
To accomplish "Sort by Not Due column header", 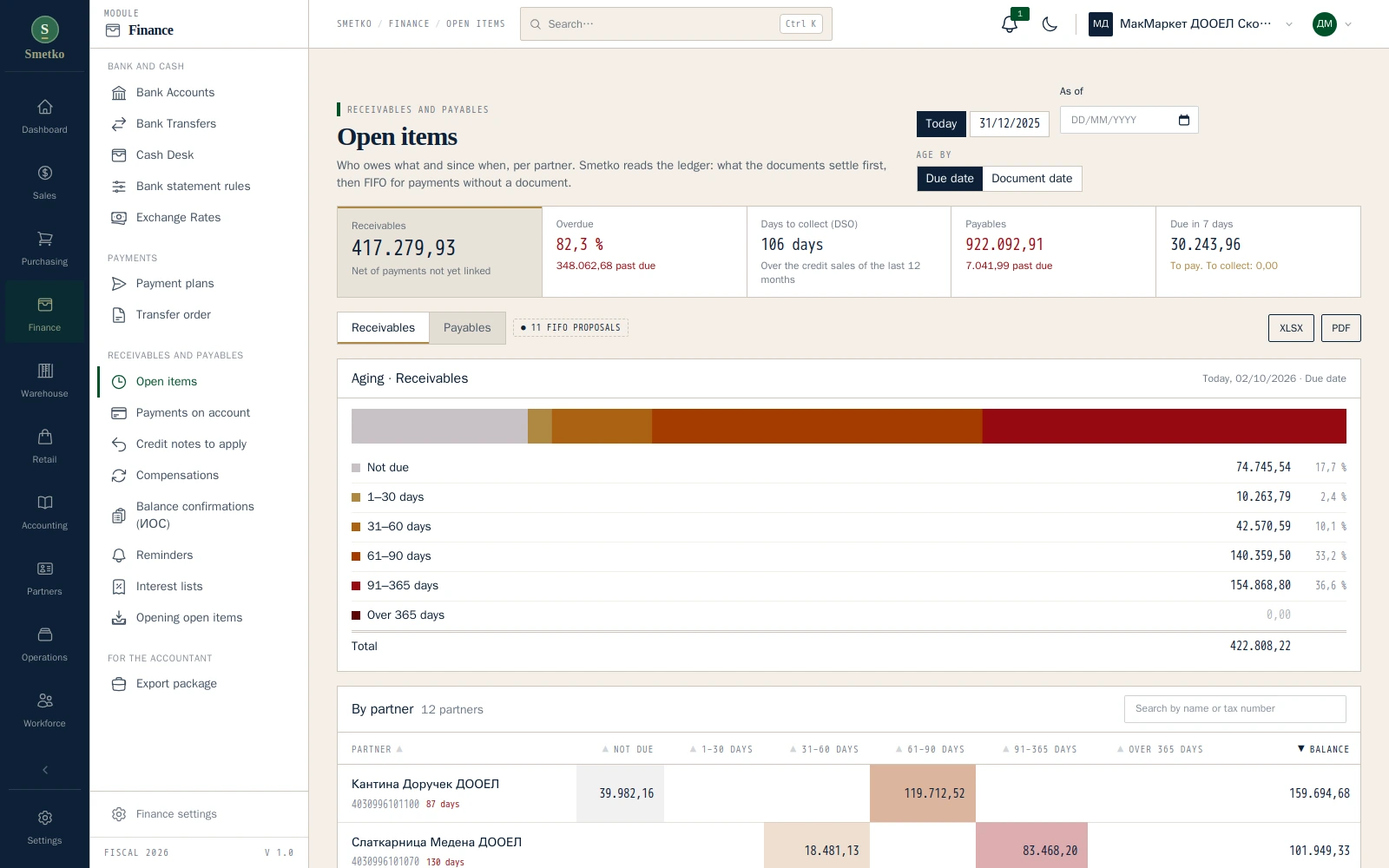I will (628, 749).
